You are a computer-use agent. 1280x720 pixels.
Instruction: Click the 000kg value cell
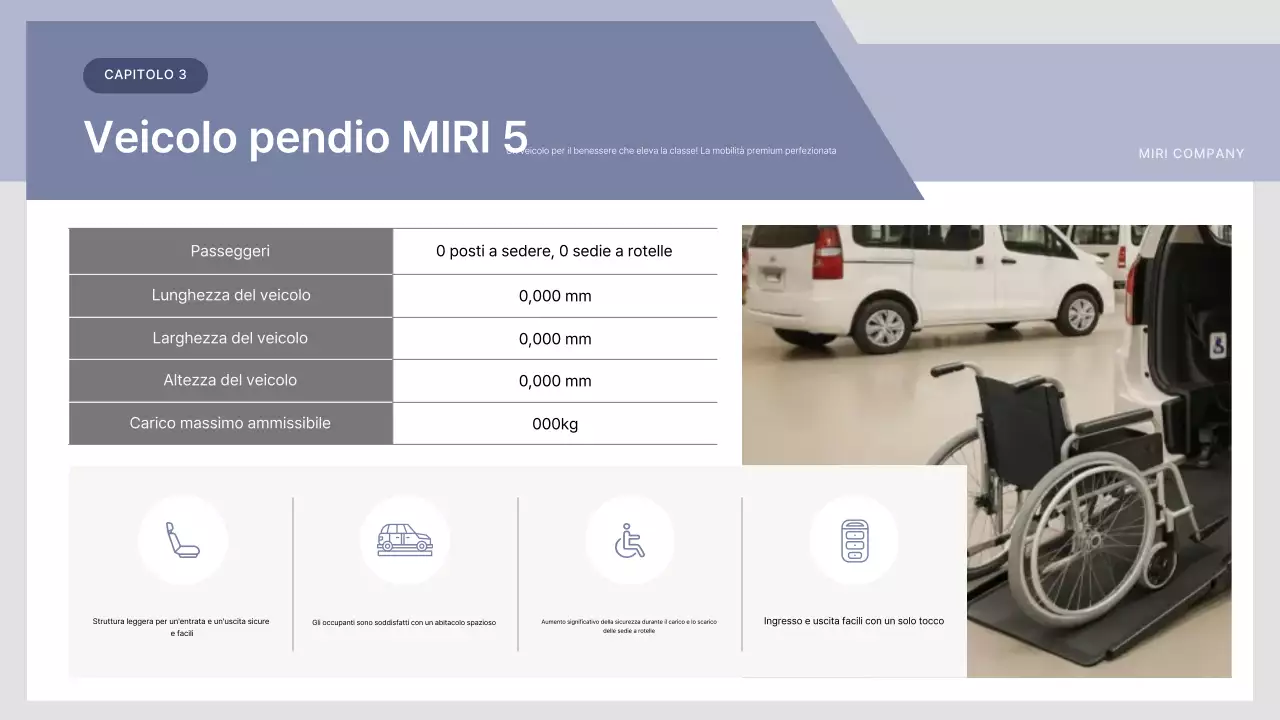555,422
